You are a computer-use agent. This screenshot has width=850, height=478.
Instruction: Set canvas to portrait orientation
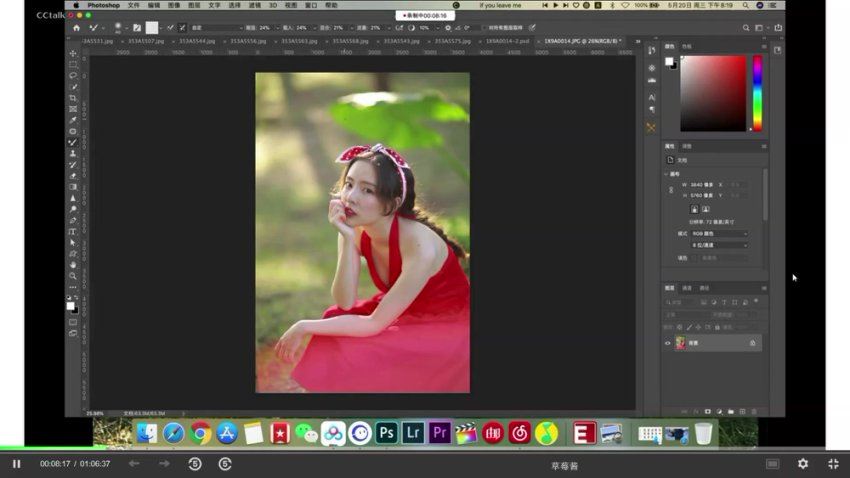694,209
